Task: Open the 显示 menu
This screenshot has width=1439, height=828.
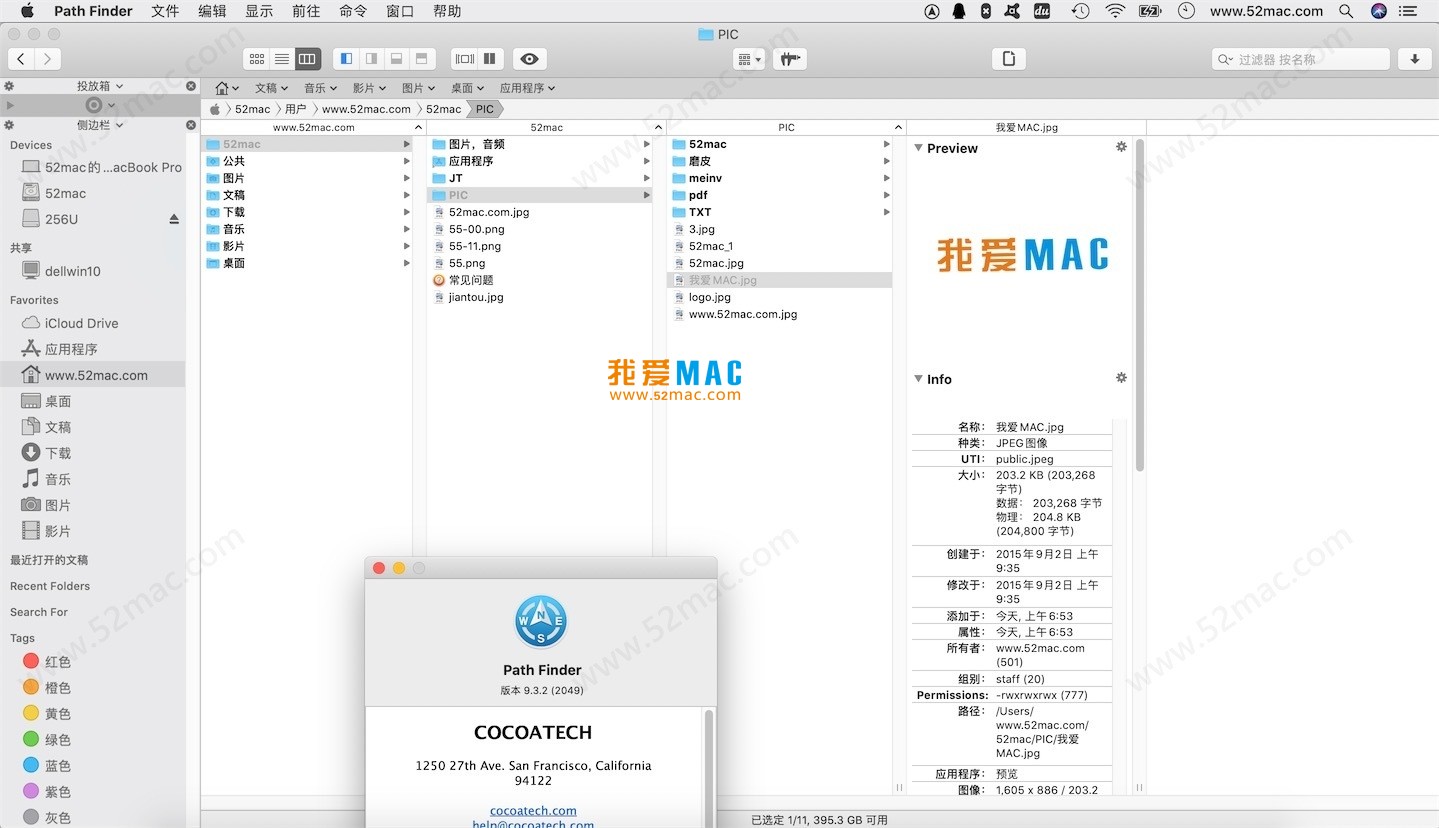Action: (x=259, y=11)
